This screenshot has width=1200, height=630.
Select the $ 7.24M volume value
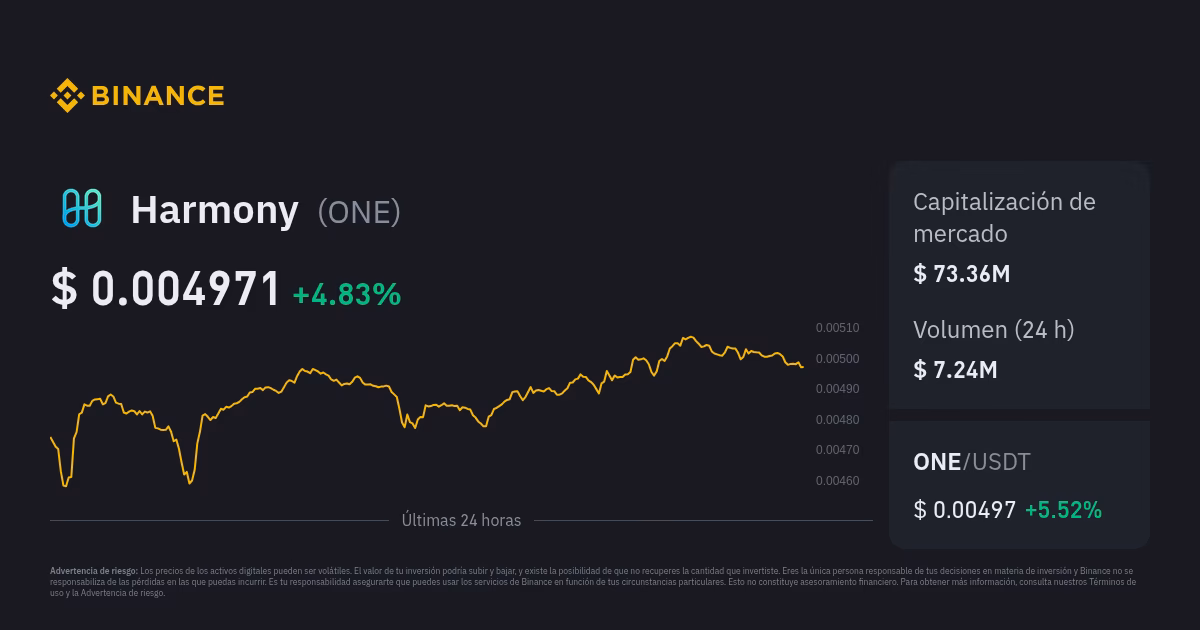pyautogui.click(x=955, y=369)
